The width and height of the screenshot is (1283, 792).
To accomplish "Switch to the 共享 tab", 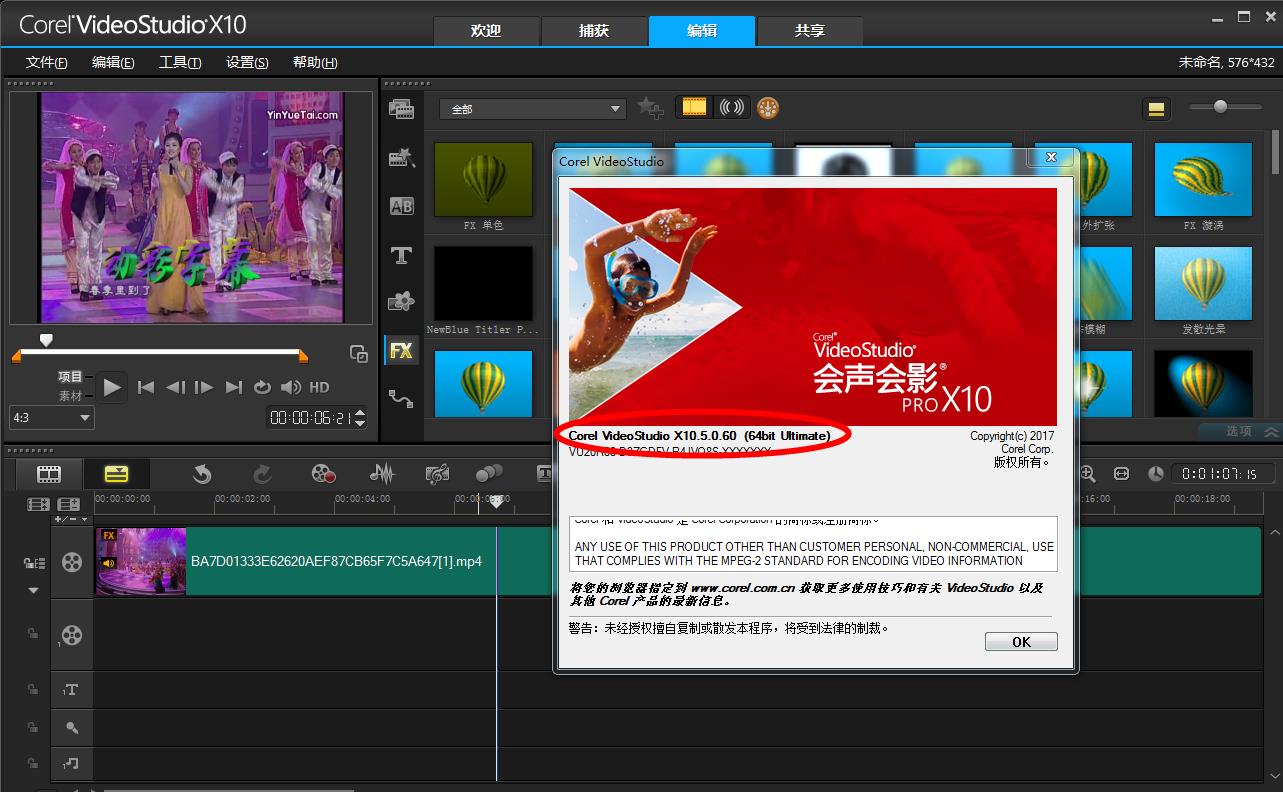I will pyautogui.click(x=810, y=31).
